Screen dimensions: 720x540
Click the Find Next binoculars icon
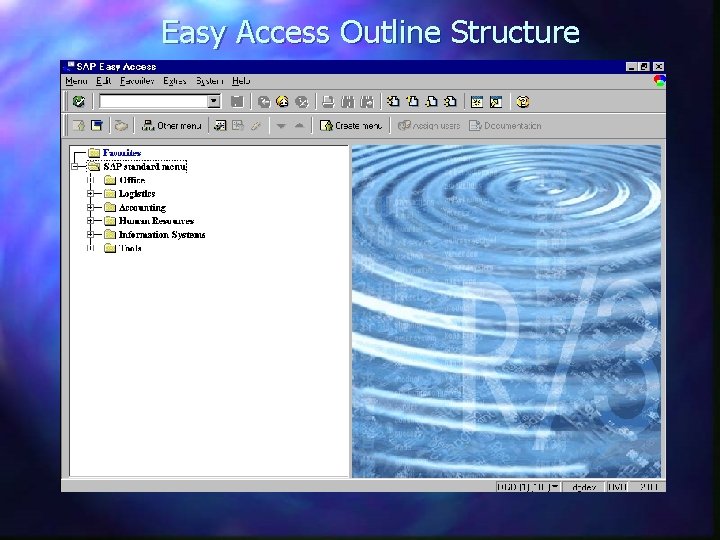coord(367,101)
